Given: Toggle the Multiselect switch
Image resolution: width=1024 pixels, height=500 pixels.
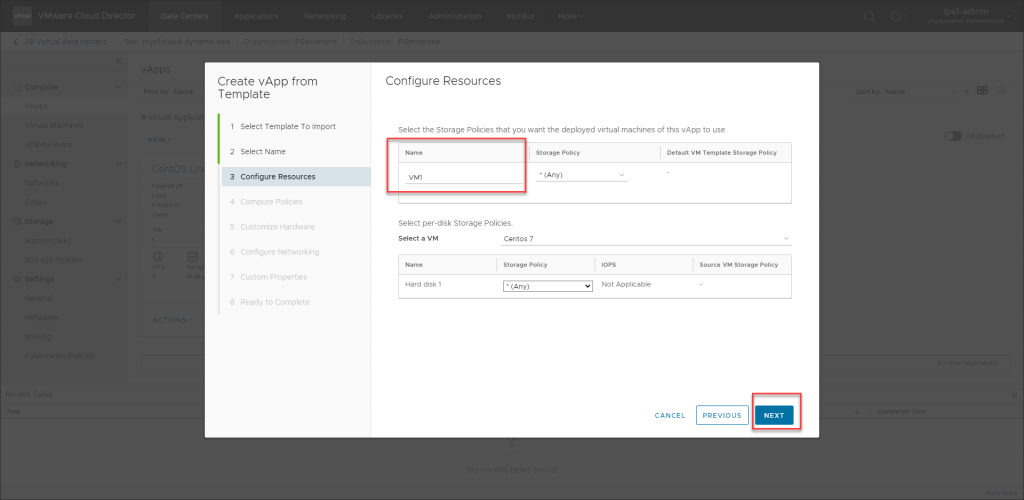Looking at the screenshot, I should click(953, 136).
